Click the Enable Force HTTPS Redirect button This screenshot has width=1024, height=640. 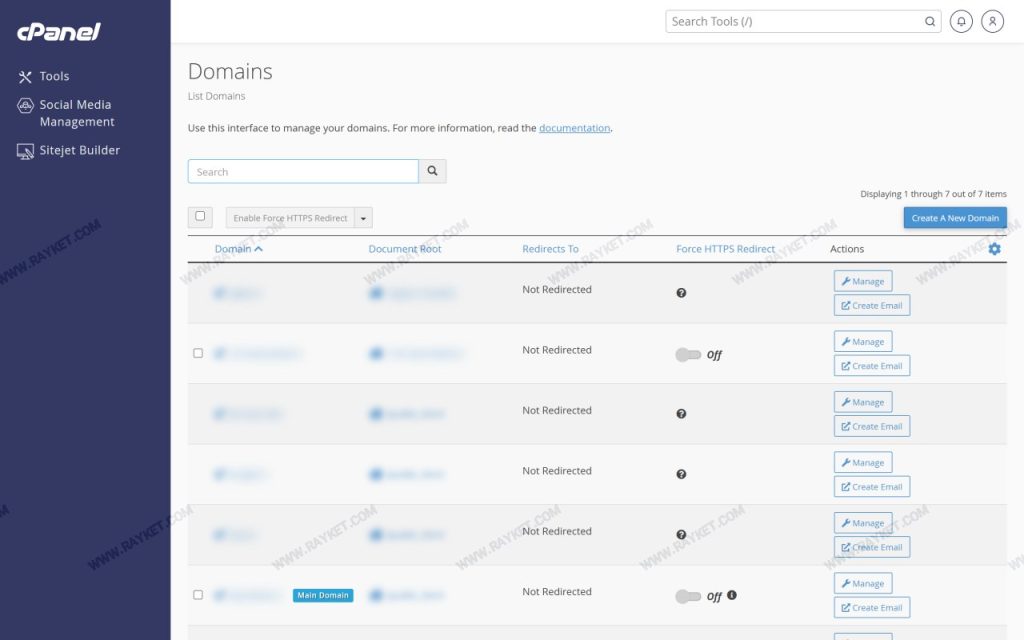coord(291,218)
